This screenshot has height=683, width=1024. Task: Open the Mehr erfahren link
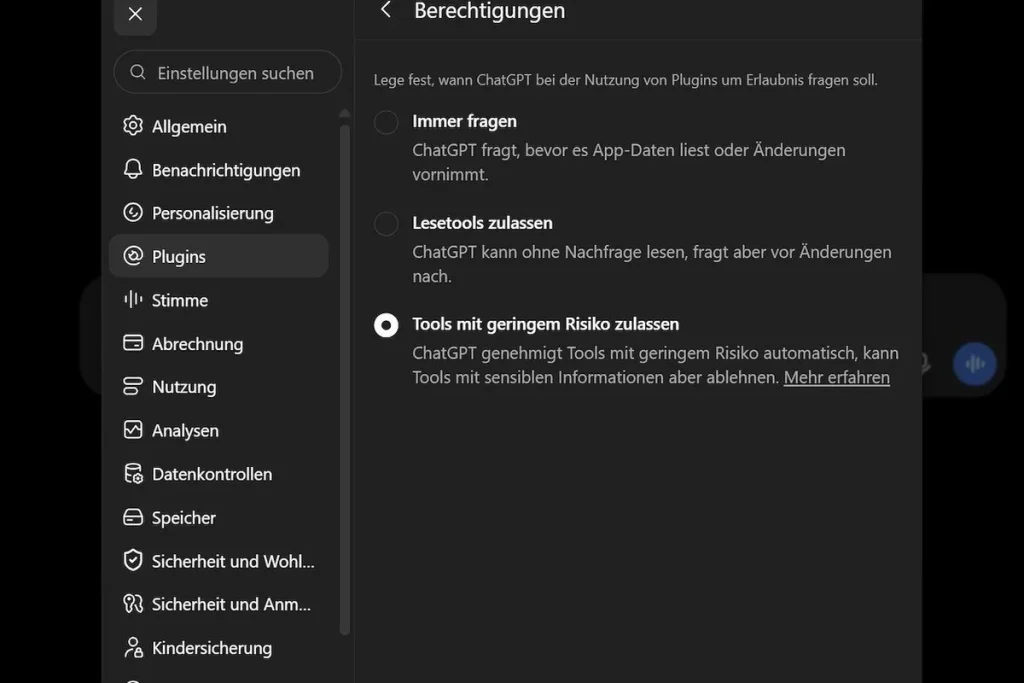(x=837, y=377)
